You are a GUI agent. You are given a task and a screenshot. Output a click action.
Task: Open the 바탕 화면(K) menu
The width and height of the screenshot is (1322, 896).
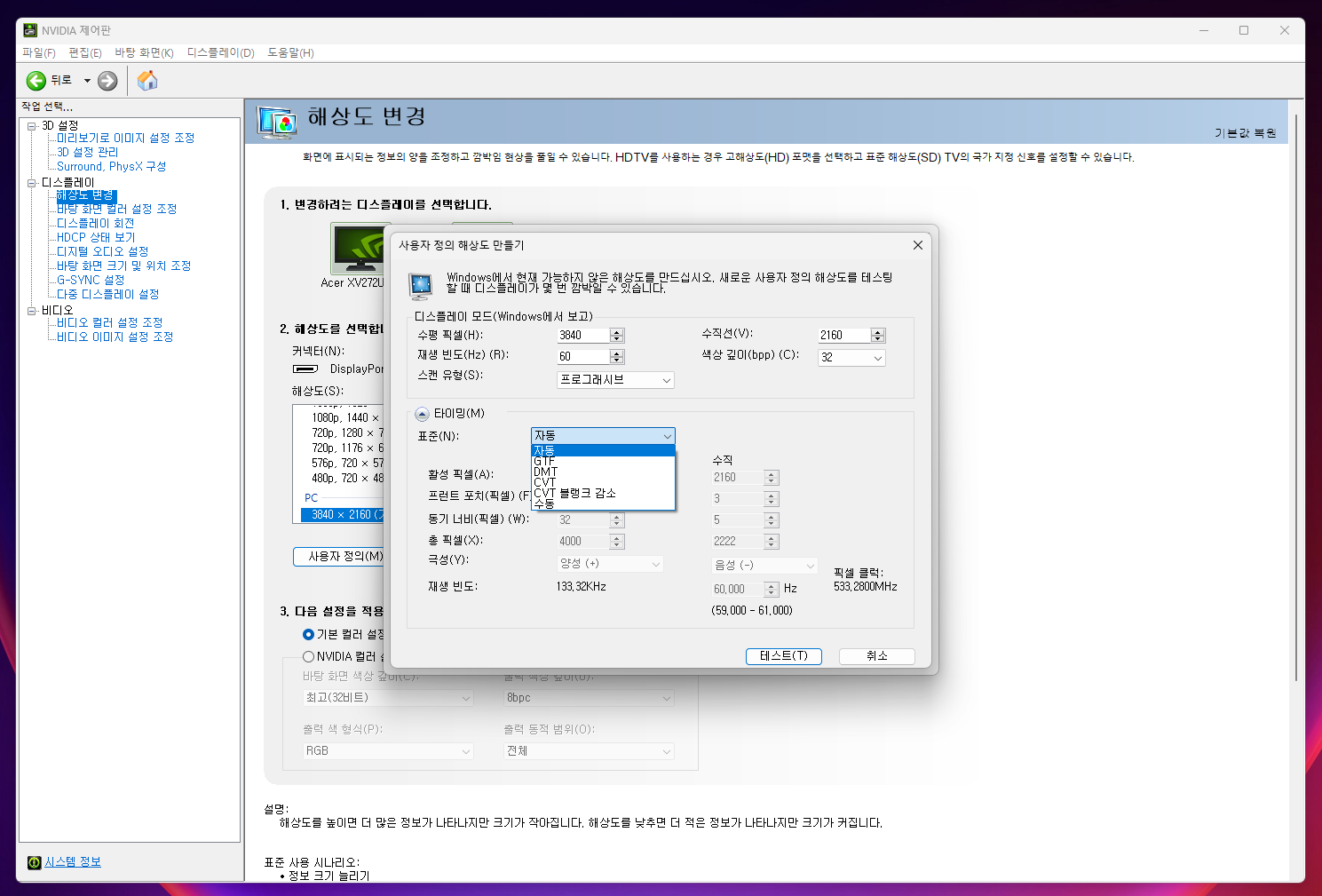tap(144, 53)
